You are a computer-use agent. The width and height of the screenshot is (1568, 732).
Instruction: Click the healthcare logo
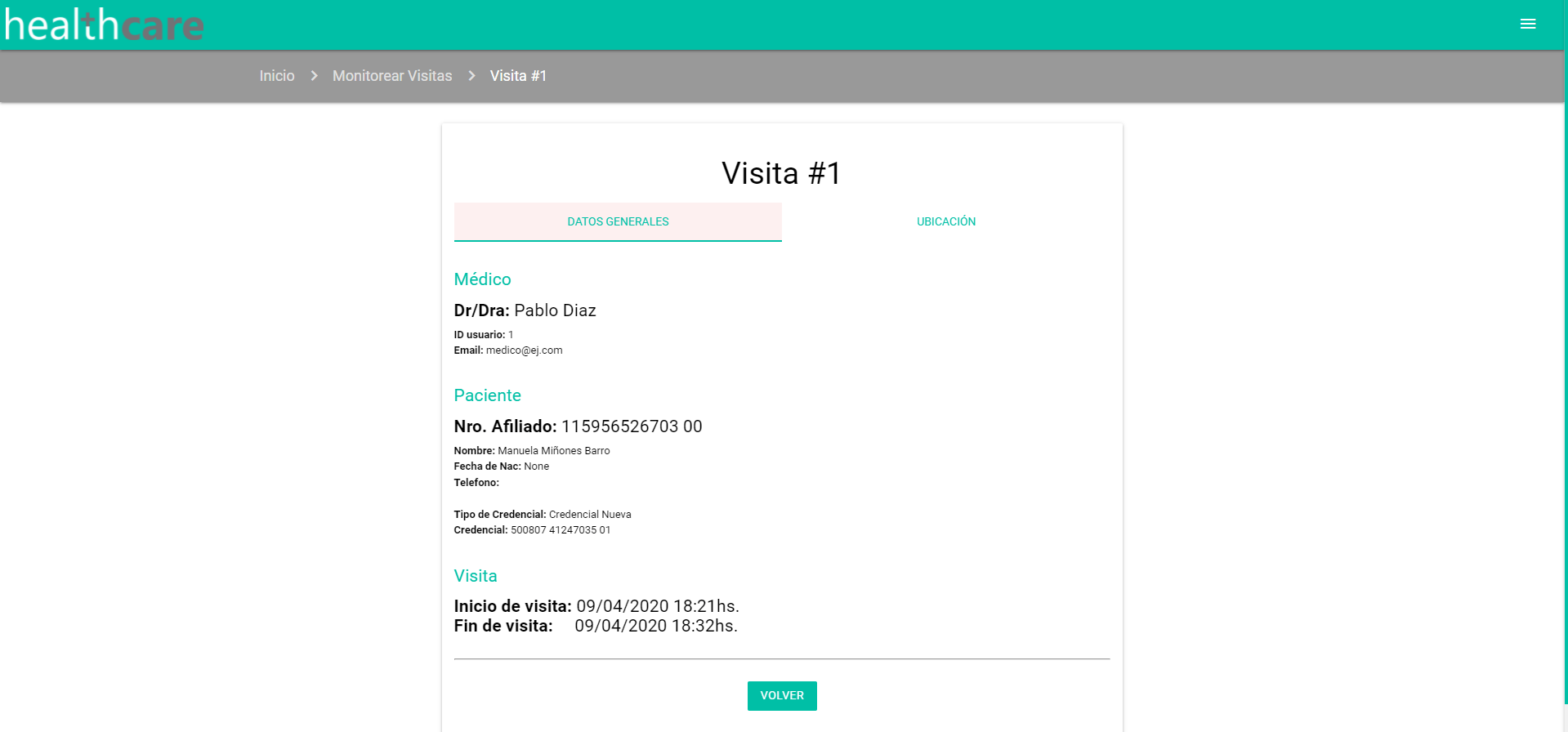coord(105,25)
